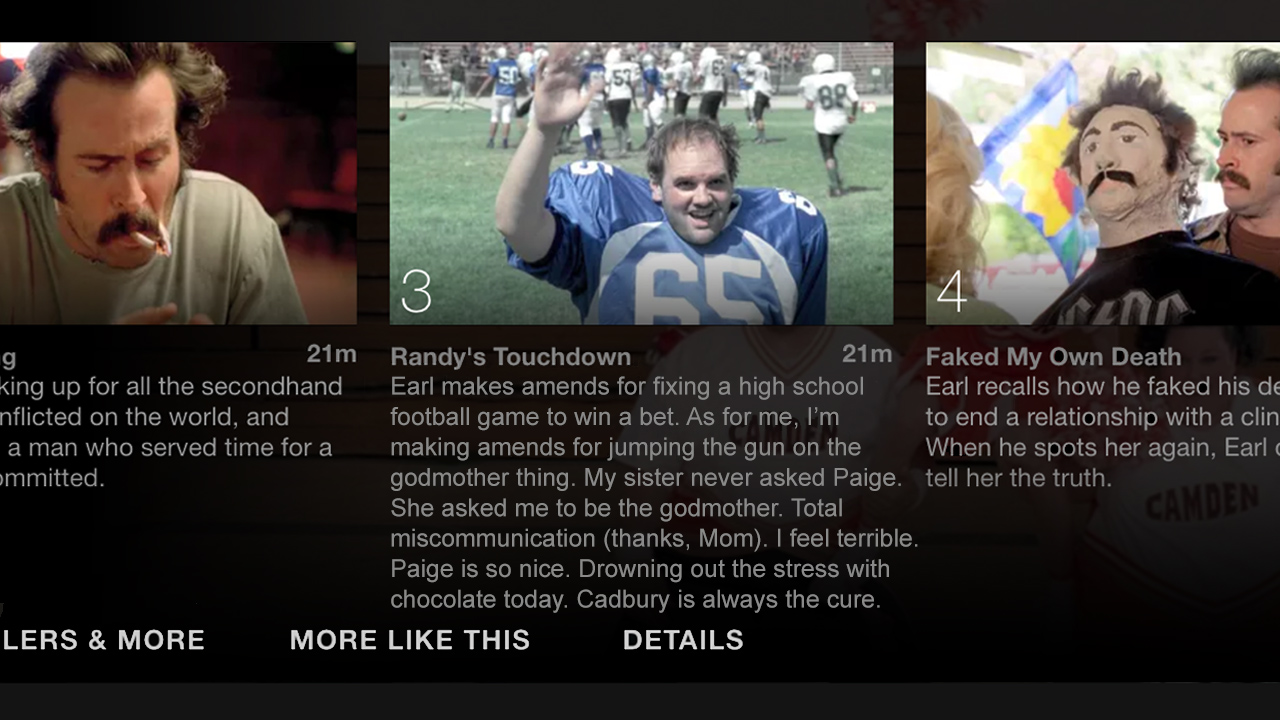Click the number 4 episode badge
Image resolution: width=1280 pixels, height=720 pixels.
pyautogui.click(x=951, y=291)
